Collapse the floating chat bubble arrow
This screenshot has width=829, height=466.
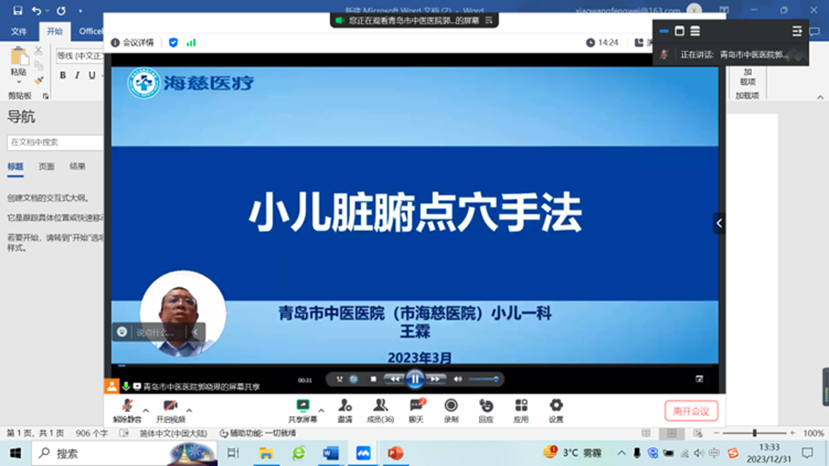196,332
